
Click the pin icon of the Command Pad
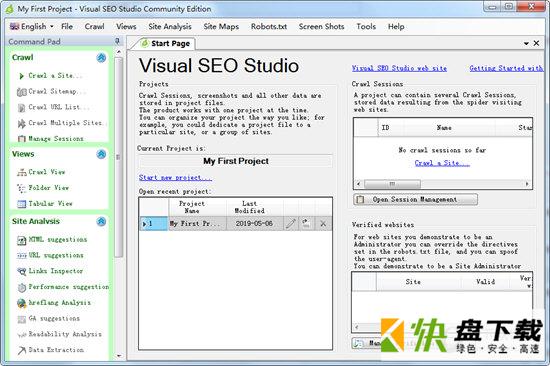117,41
